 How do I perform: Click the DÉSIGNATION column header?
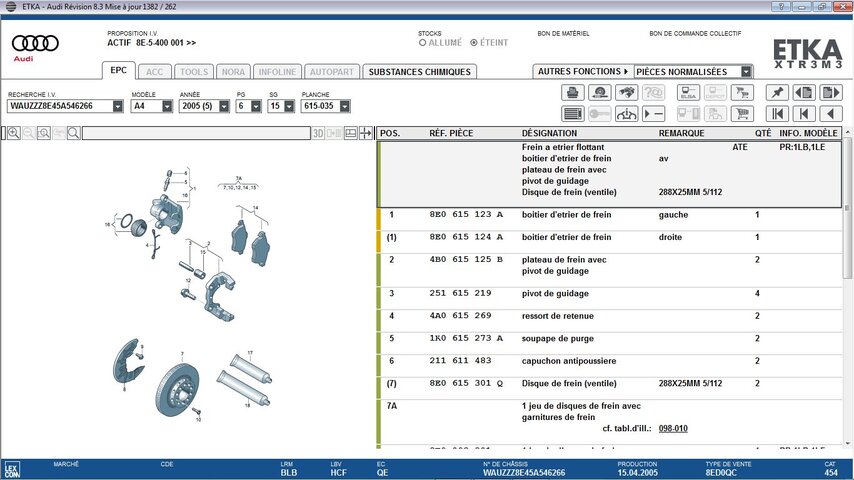(549, 133)
